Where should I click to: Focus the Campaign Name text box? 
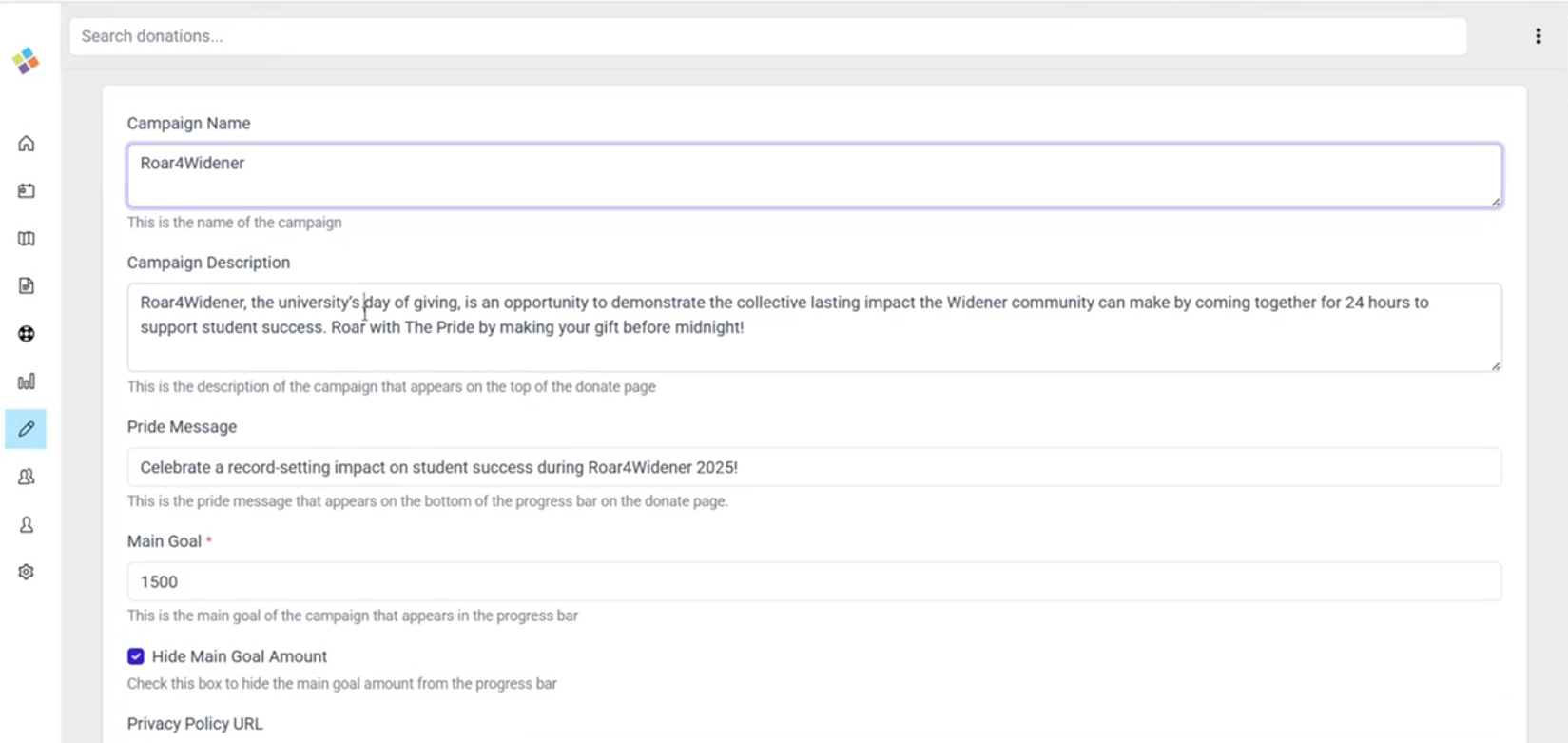click(x=815, y=176)
